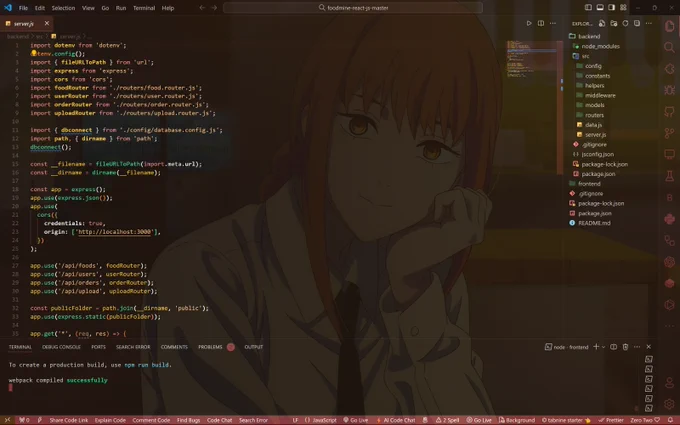Open the Search view magnifier icon
Image resolution: width=680 pixels, height=425 pixels.
pos(669,47)
